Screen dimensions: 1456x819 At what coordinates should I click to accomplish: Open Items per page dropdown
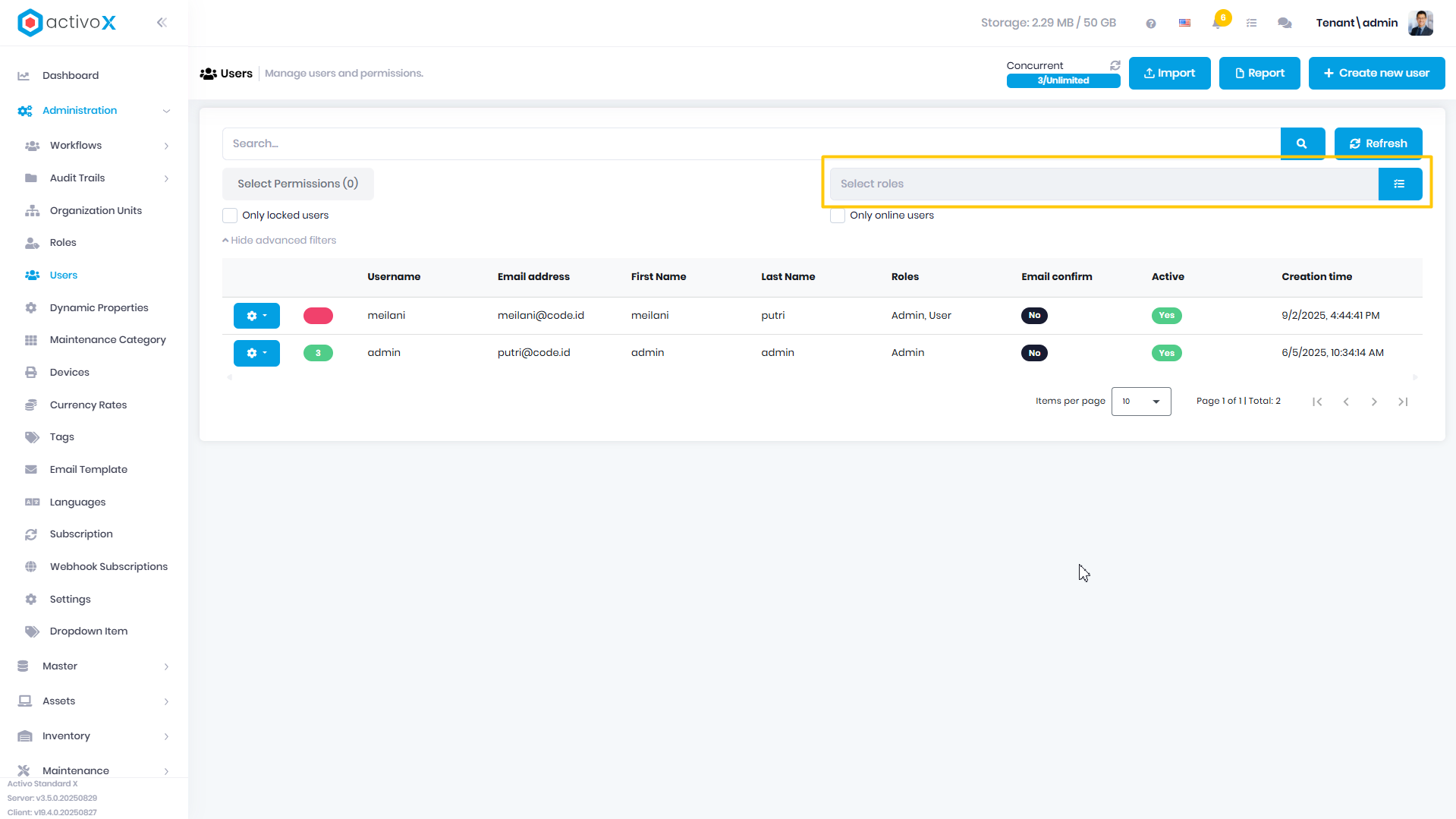click(x=1141, y=402)
